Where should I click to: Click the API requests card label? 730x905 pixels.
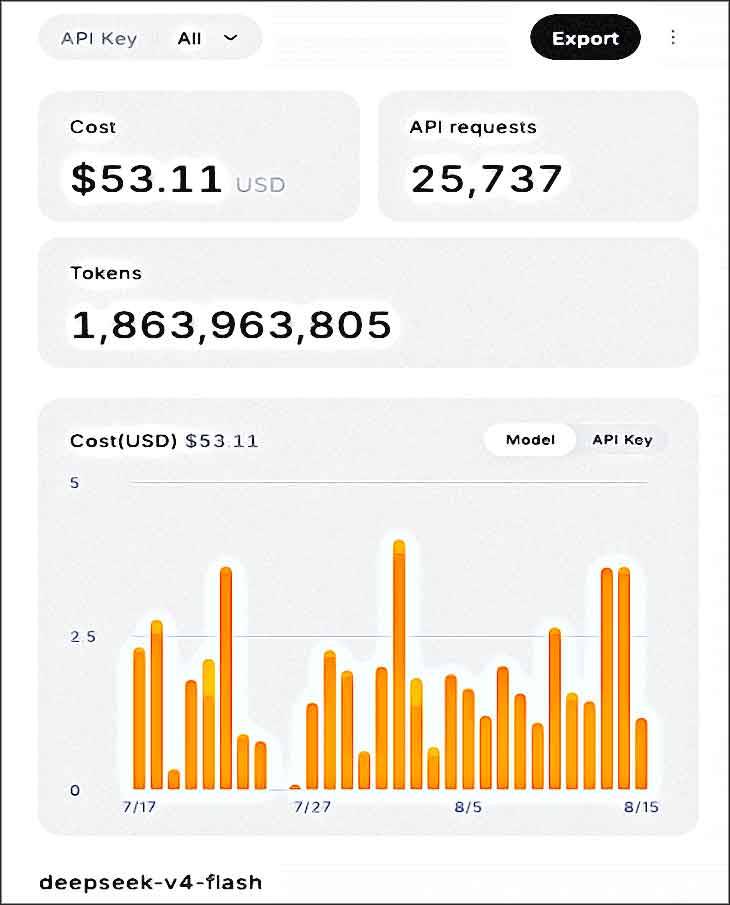click(x=473, y=127)
